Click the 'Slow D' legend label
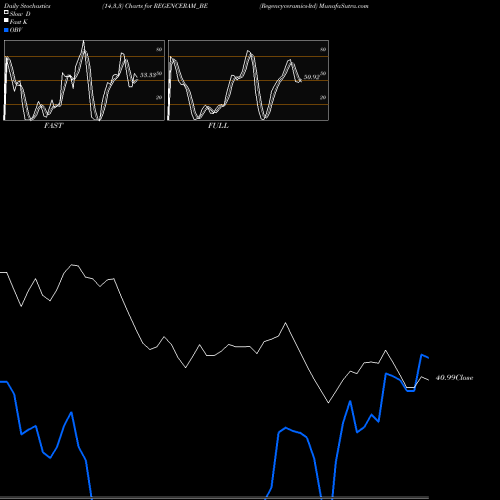Image resolution: width=500 pixels, height=500 pixels. [20, 14]
